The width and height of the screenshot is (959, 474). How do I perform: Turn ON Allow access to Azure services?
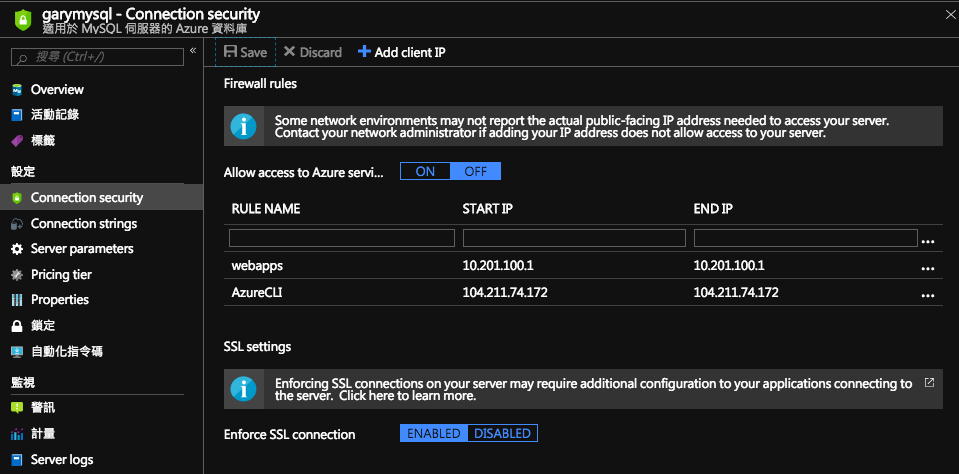point(425,171)
